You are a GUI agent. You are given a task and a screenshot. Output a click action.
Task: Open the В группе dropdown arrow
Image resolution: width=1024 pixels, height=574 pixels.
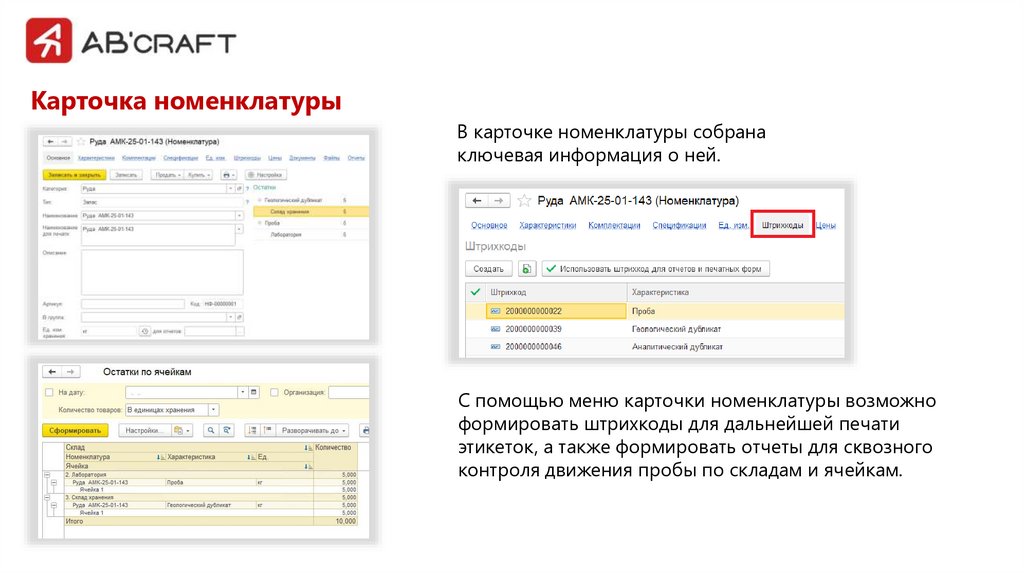click(x=230, y=317)
